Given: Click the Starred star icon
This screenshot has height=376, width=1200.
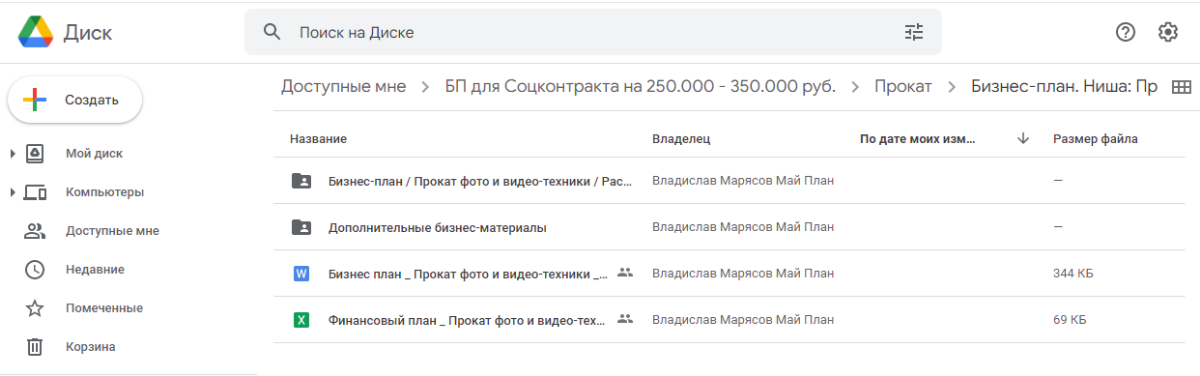Looking at the screenshot, I should (35, 308).
